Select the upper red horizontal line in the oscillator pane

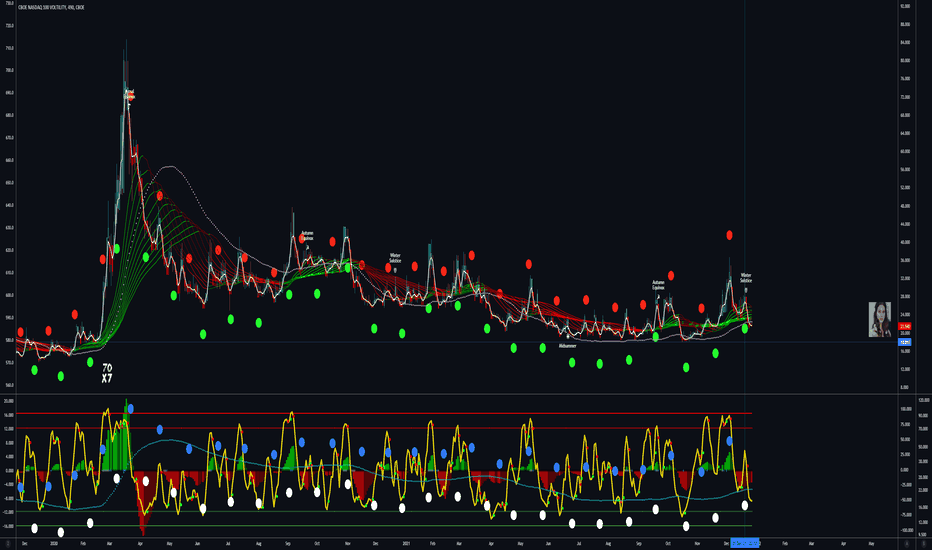pos(384,413)
